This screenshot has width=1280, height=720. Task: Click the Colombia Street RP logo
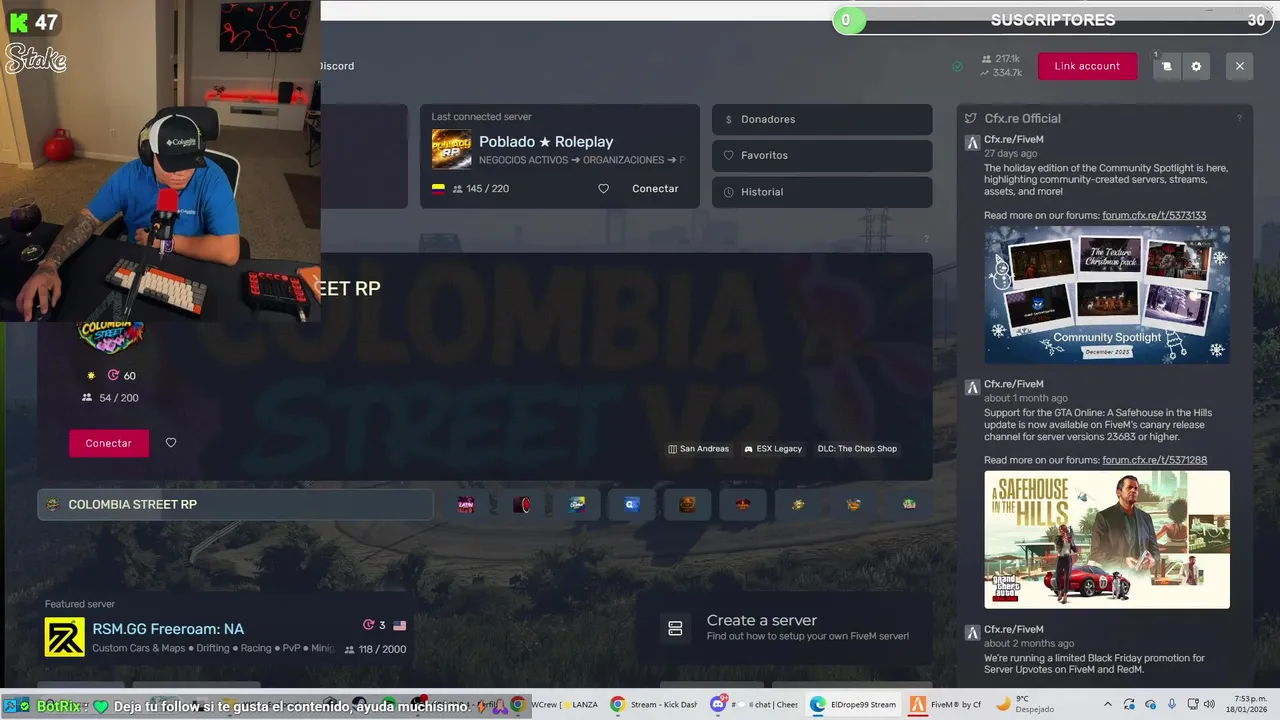111,337
